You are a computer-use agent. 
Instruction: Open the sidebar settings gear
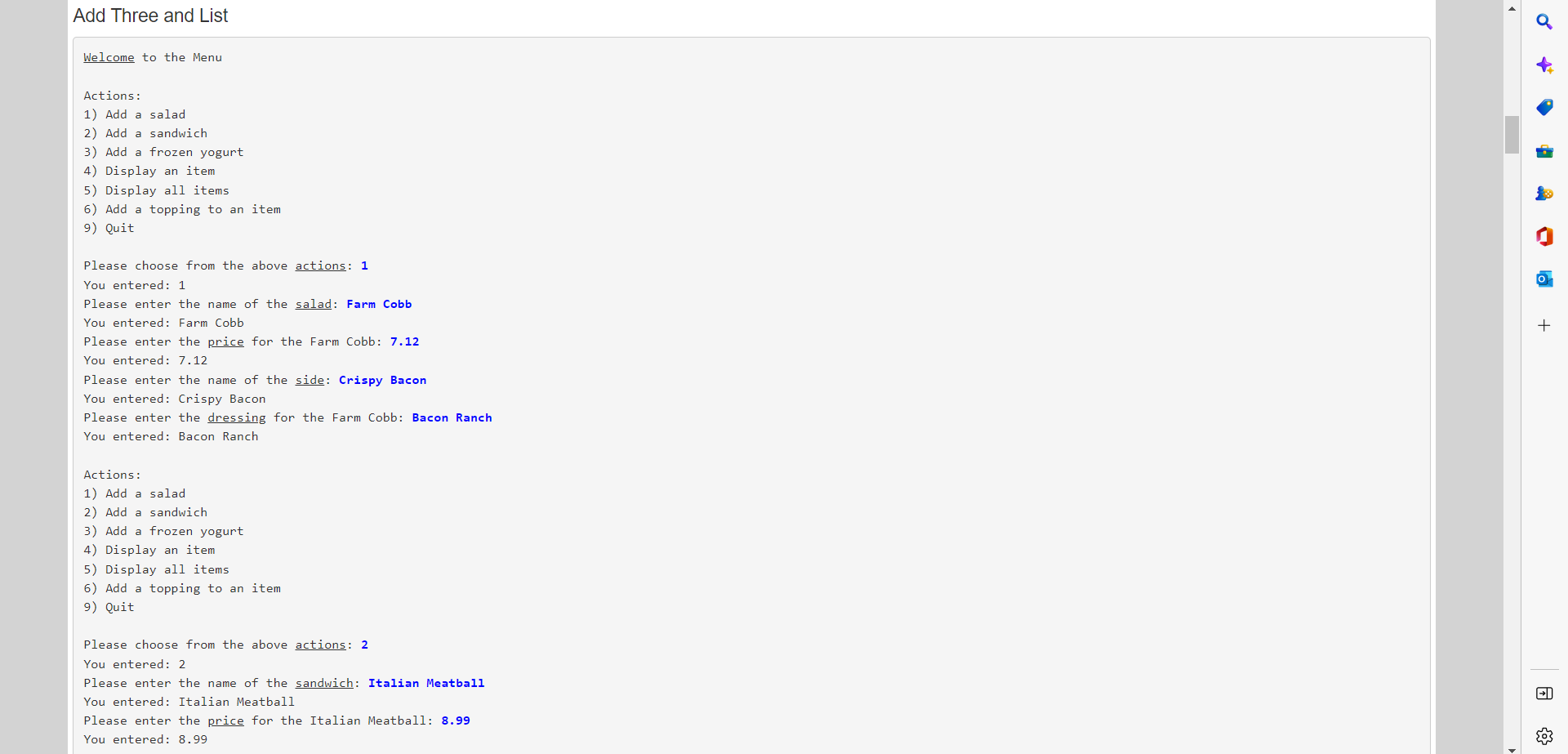[x=1545, y=735]
